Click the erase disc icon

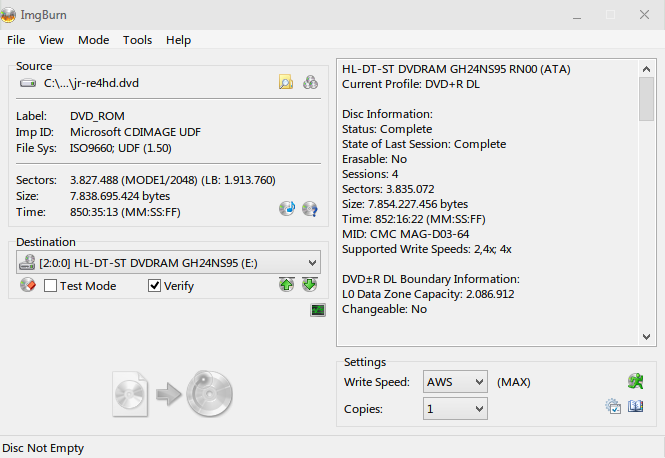tap(28, 285)
